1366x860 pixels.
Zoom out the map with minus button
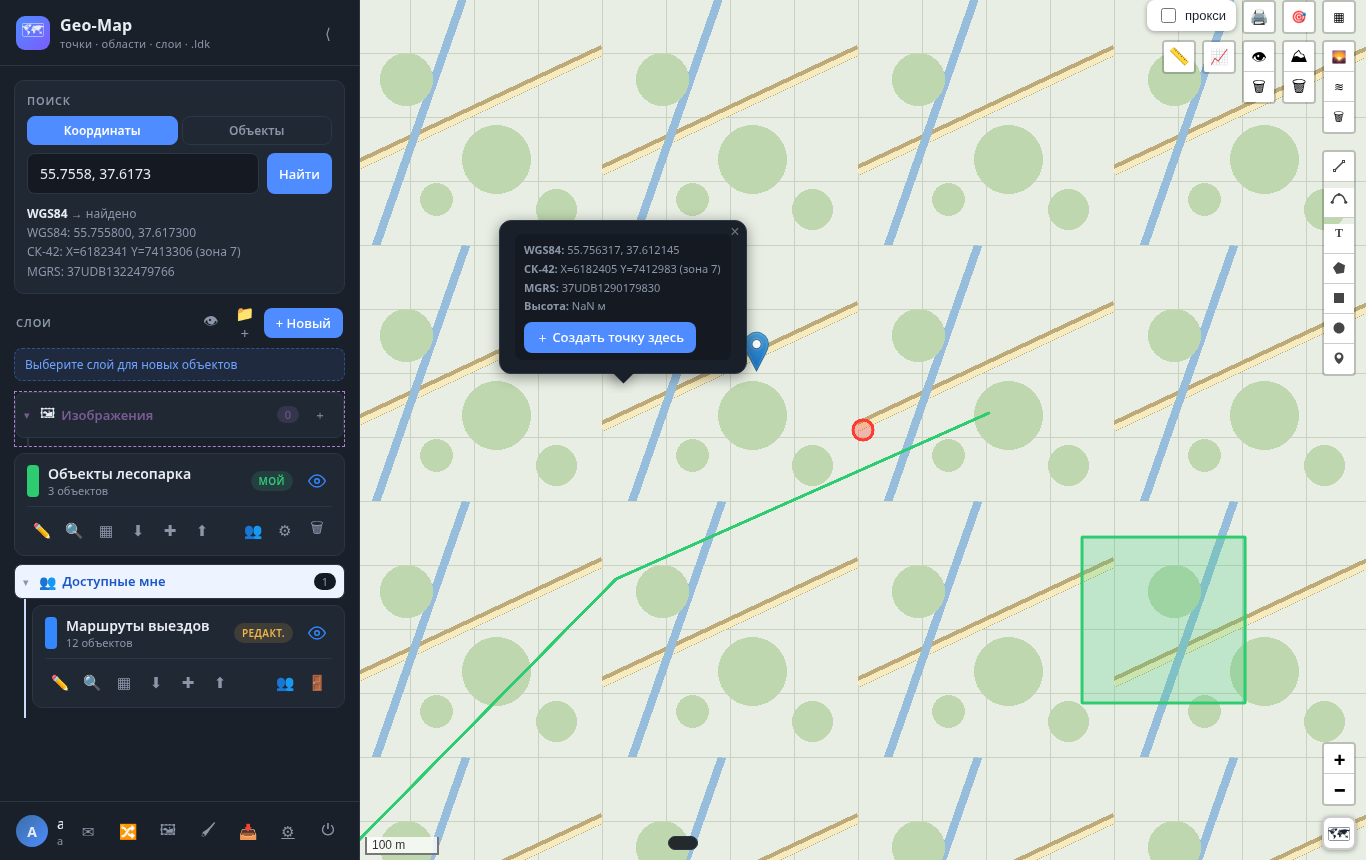click(x=1339, y=790)
